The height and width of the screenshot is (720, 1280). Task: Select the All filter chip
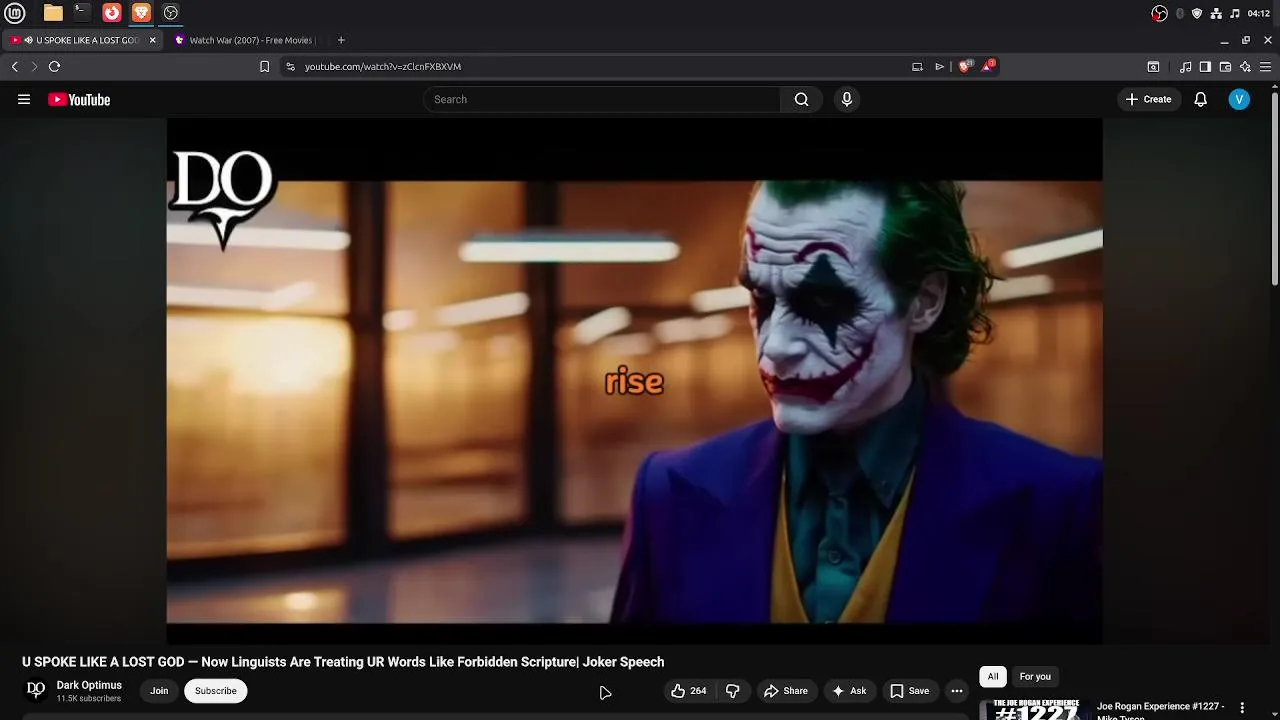(993, 677)
